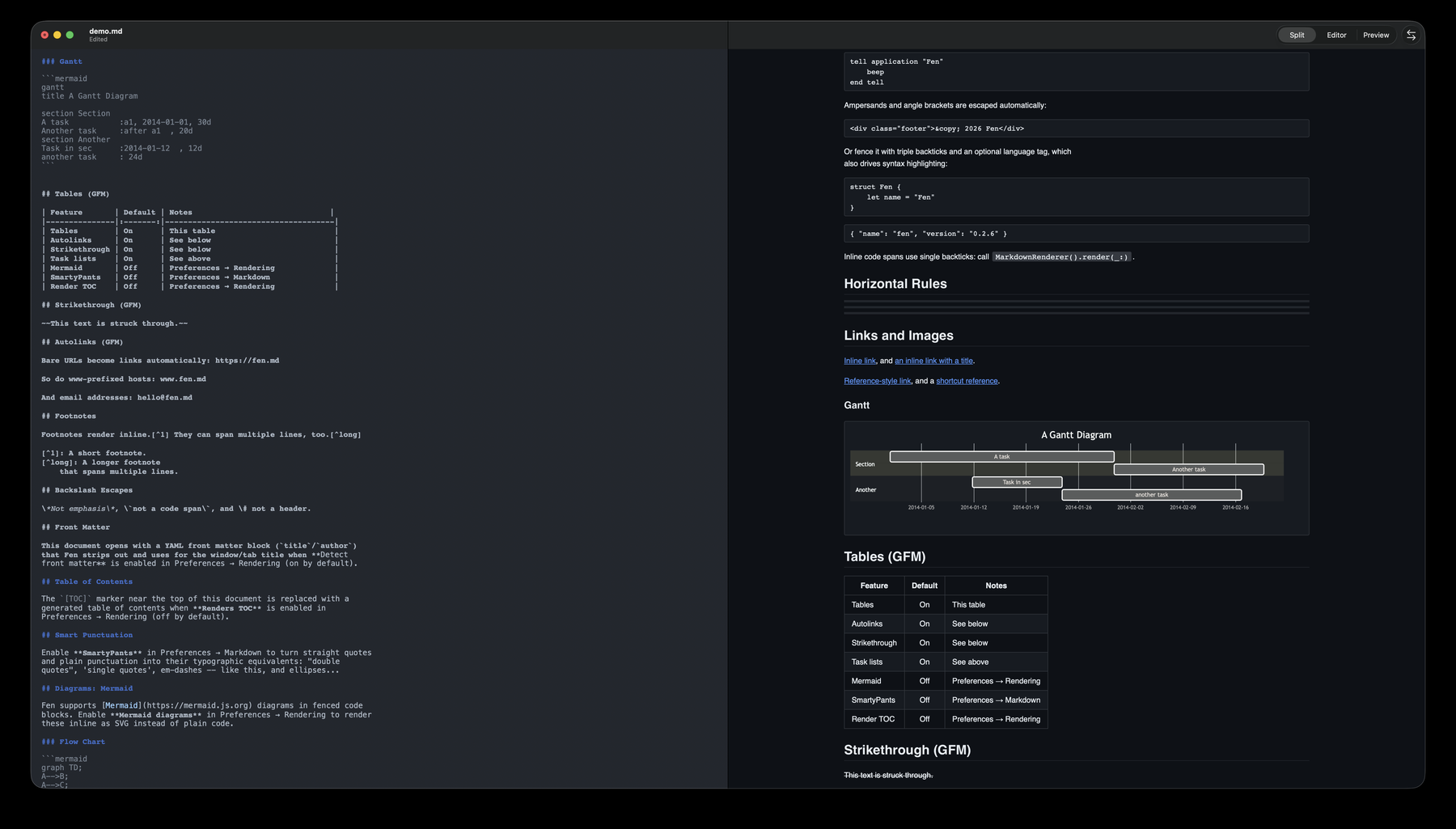Click the https://fen.md URL in editor
Image resolution: width=1456 pixels, height=829 pixels.
coord(247,361)
